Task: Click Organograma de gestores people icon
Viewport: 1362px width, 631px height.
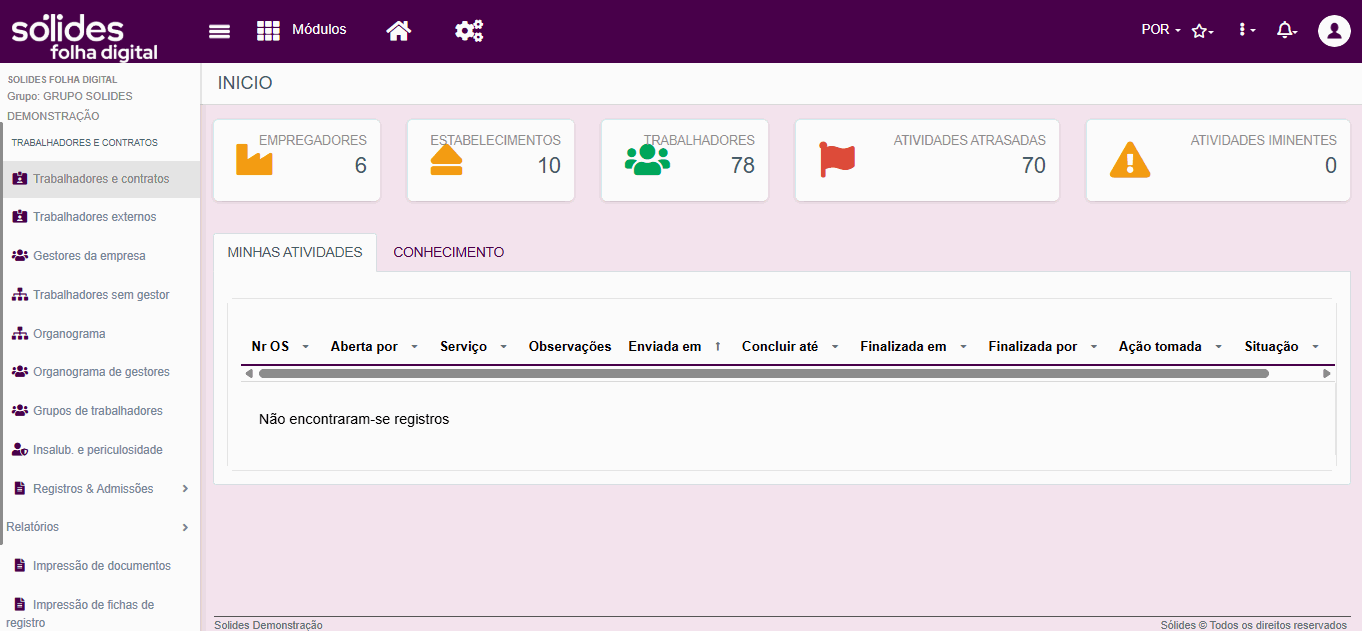Action: click(x=19, y=372)
